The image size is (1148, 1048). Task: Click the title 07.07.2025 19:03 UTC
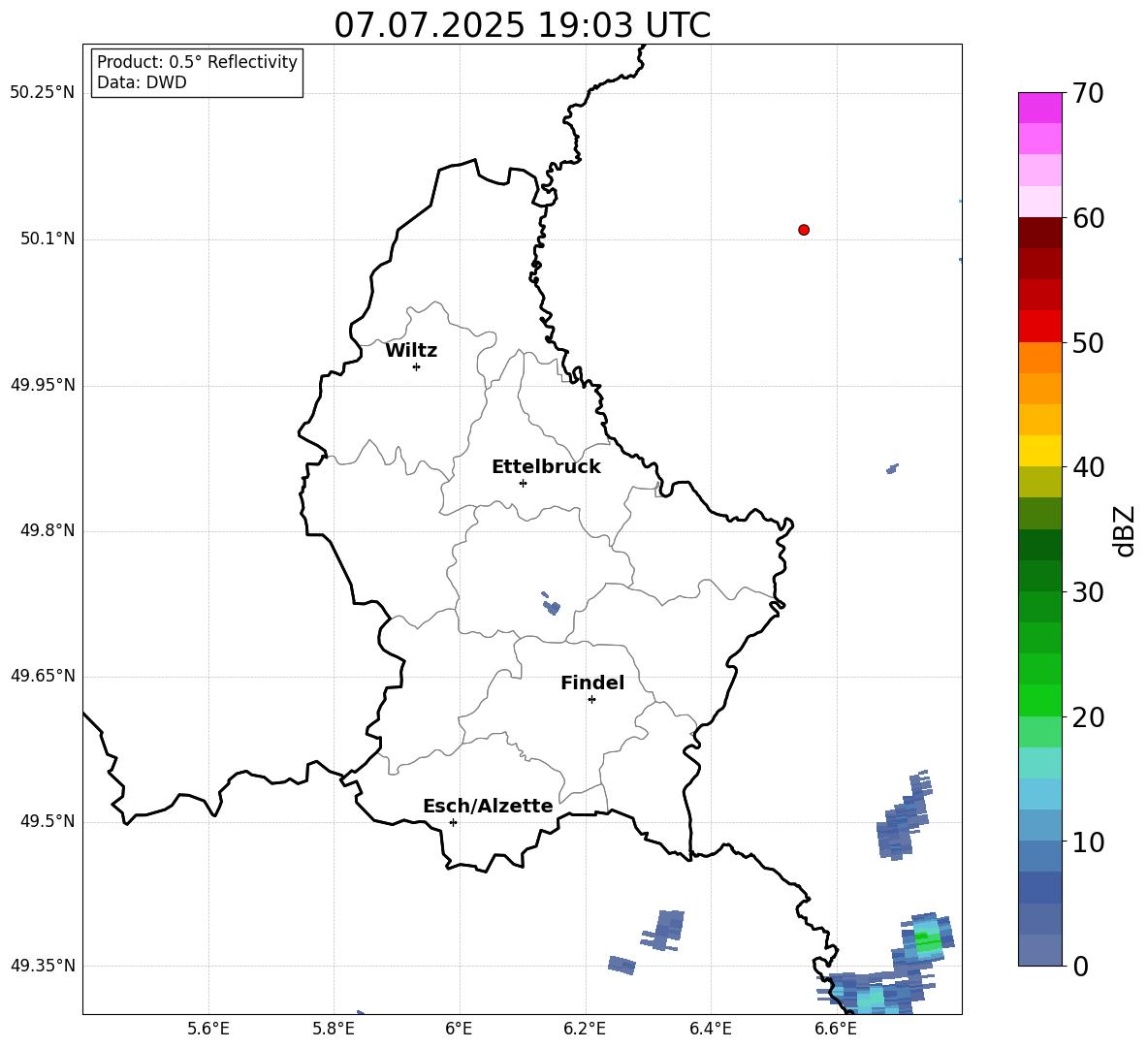[523, 25]
